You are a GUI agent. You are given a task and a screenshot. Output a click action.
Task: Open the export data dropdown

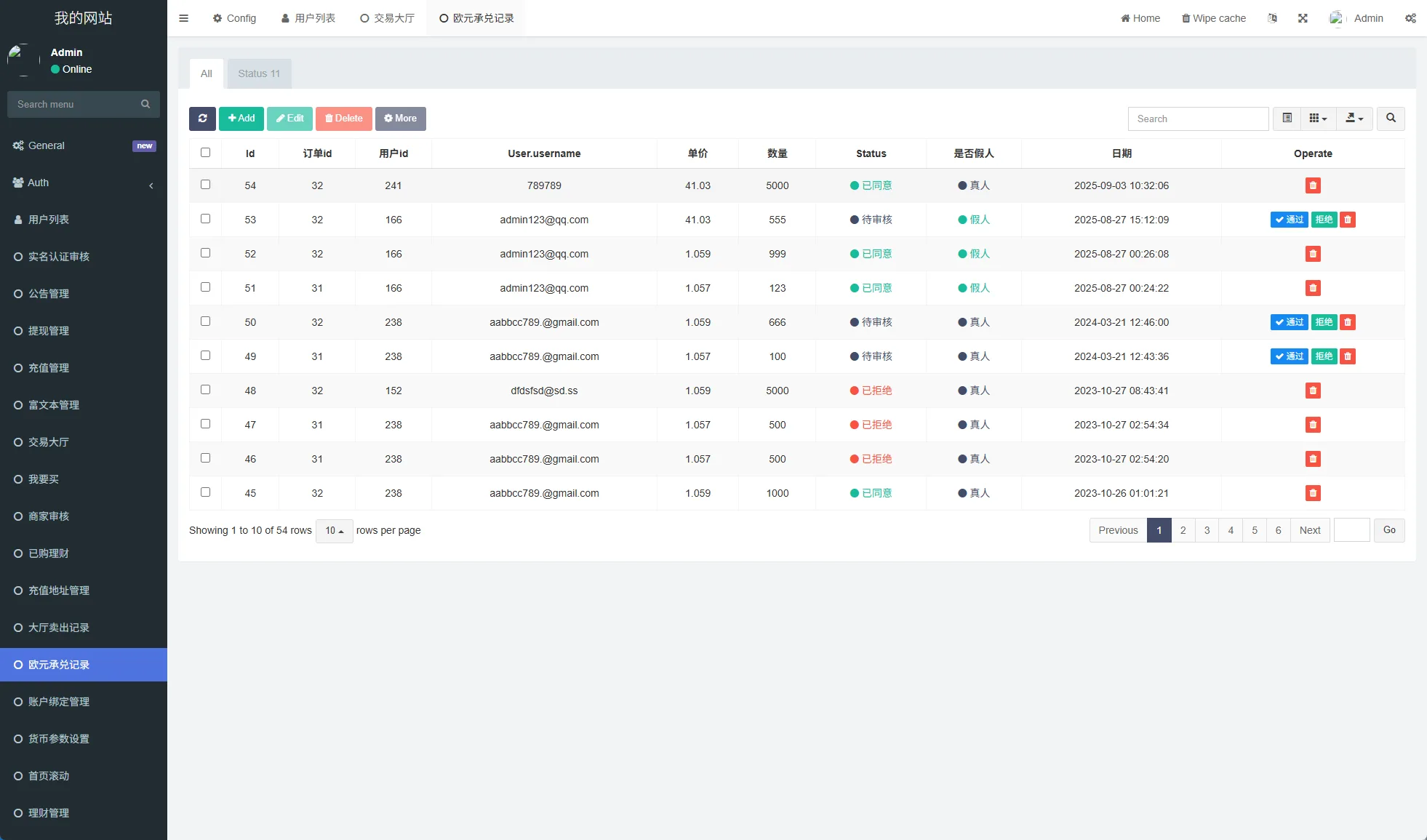(x=1354, y=119)
